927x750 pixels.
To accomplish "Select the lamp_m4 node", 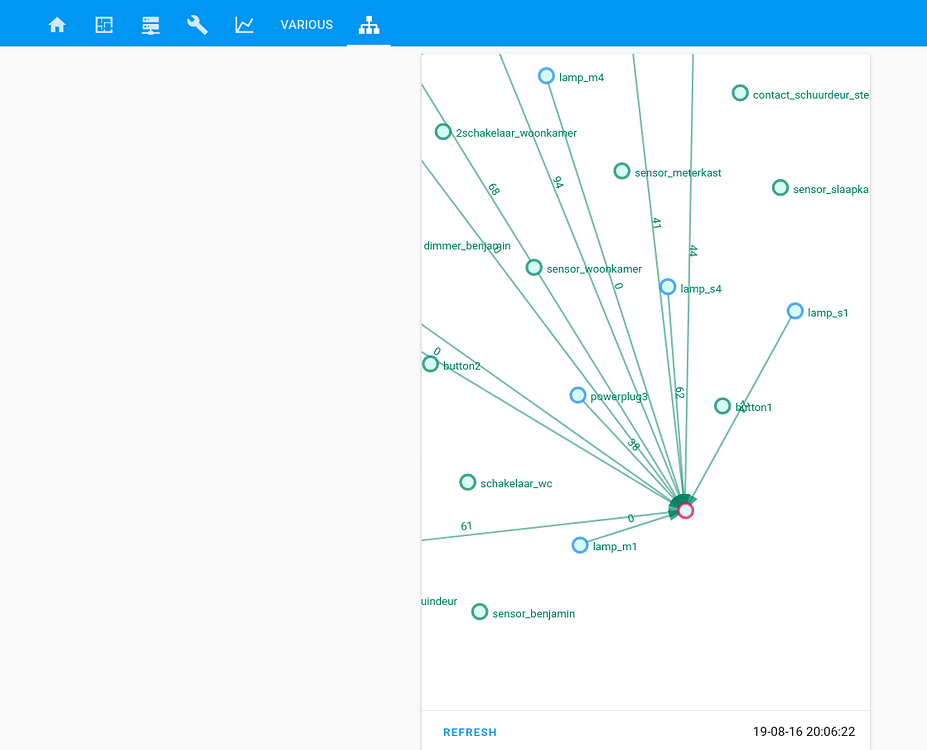I will pyautogui.click(x=546, y=75).
